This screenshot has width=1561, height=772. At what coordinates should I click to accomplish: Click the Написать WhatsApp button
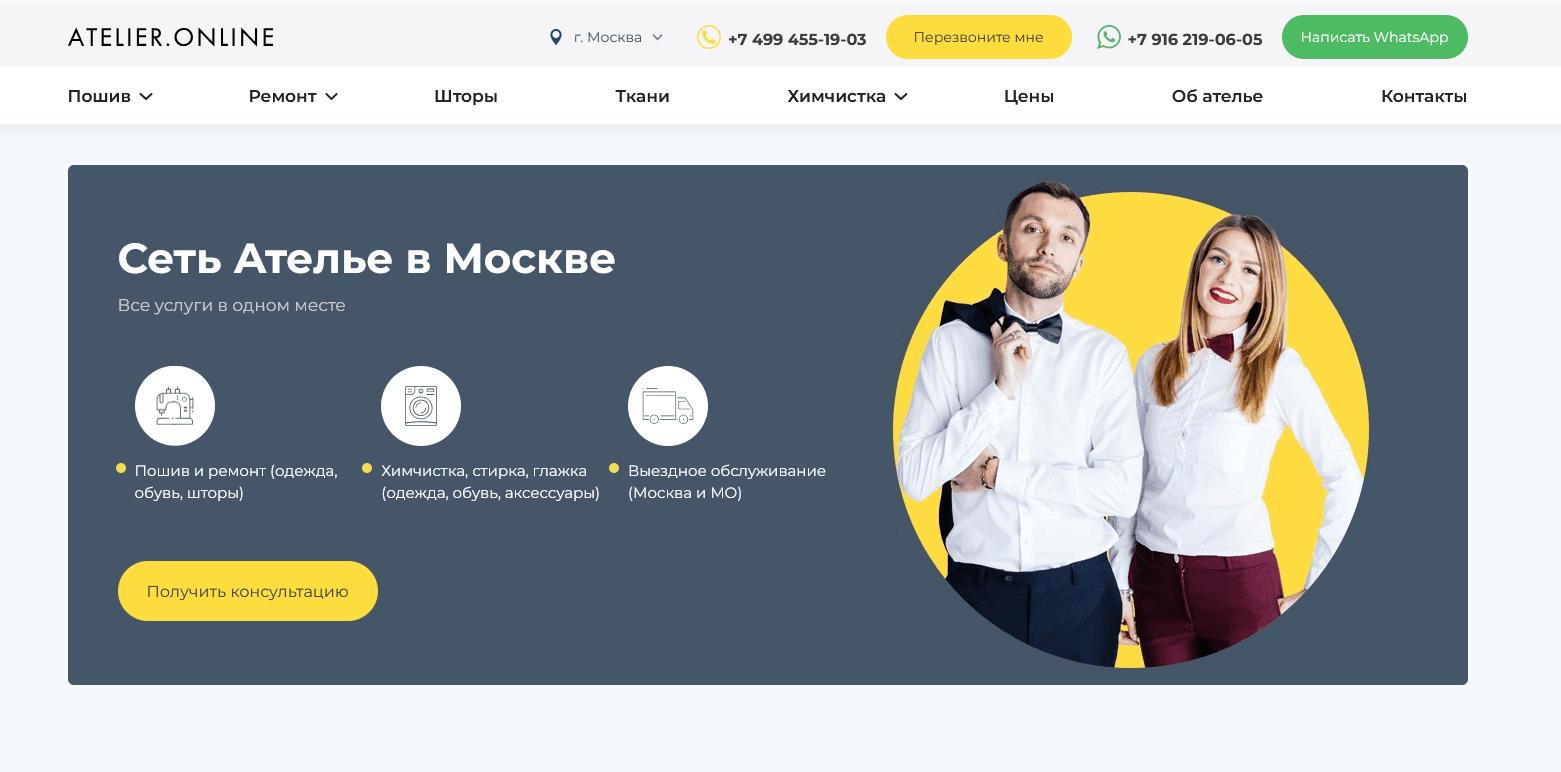pos(1375,37)
